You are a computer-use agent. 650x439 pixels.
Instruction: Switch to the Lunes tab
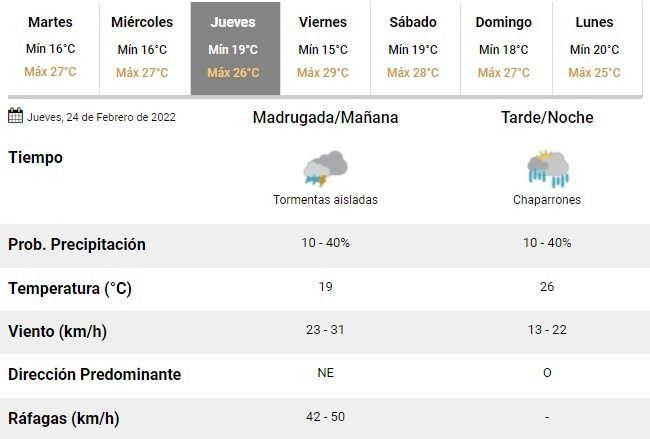[x=594, y=47]
